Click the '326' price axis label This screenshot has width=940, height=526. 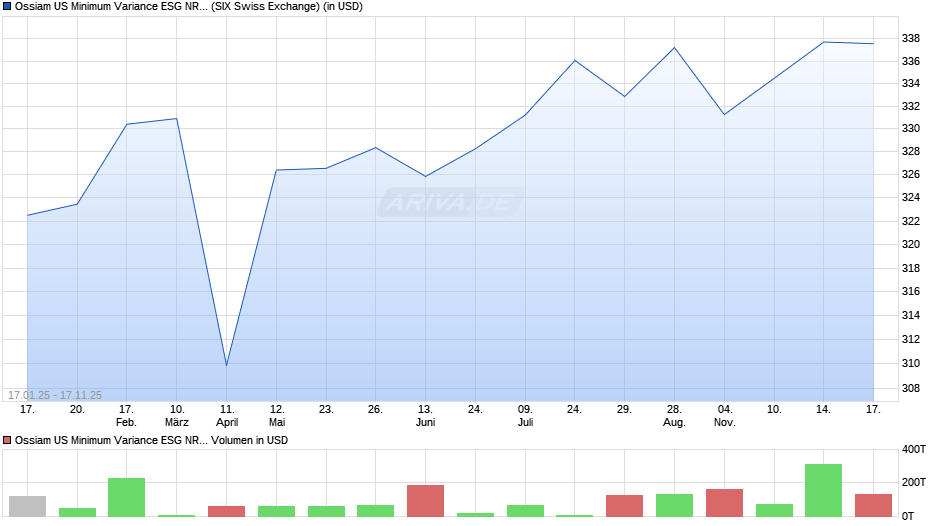pos(911,175)
